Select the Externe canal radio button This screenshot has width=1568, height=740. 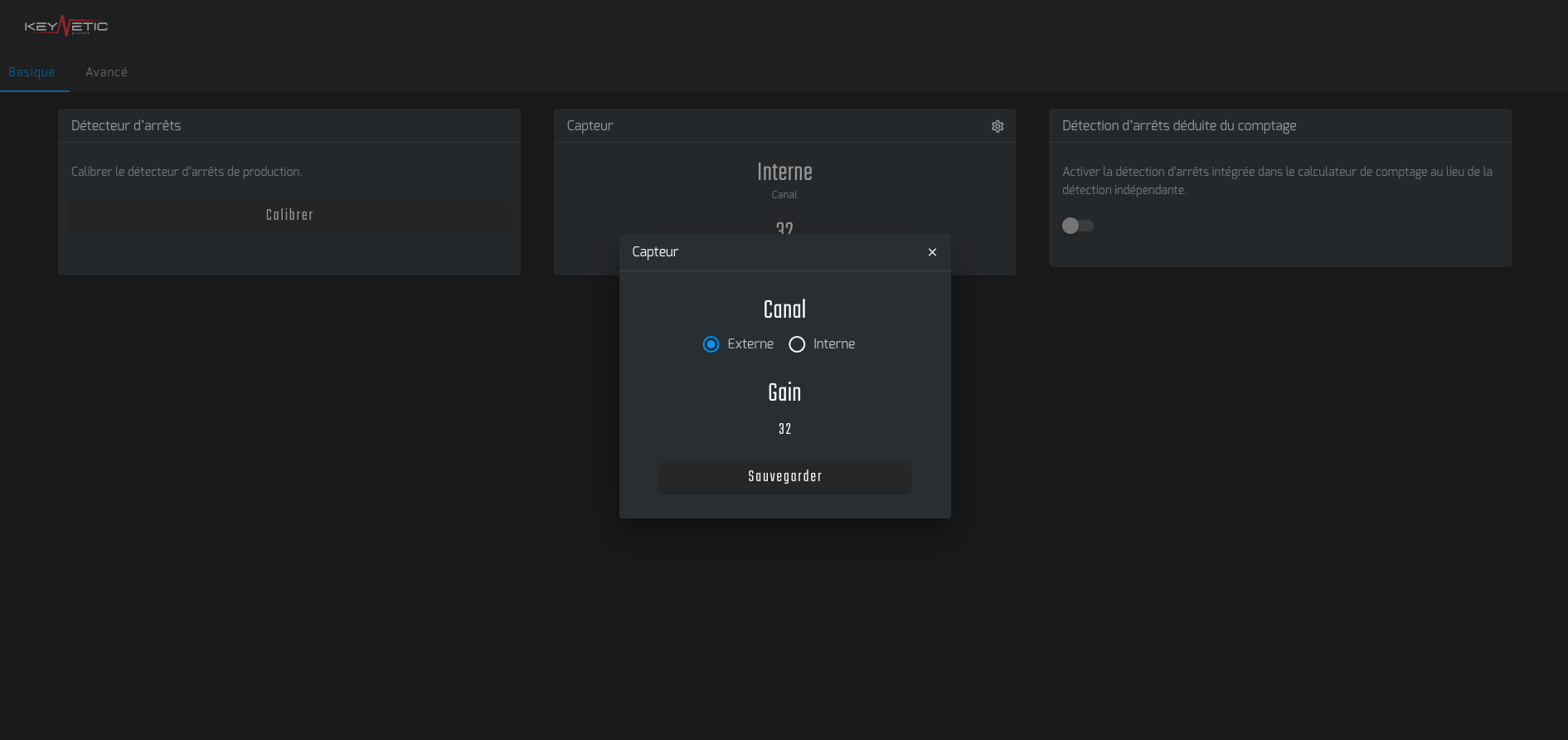[711, 344]
